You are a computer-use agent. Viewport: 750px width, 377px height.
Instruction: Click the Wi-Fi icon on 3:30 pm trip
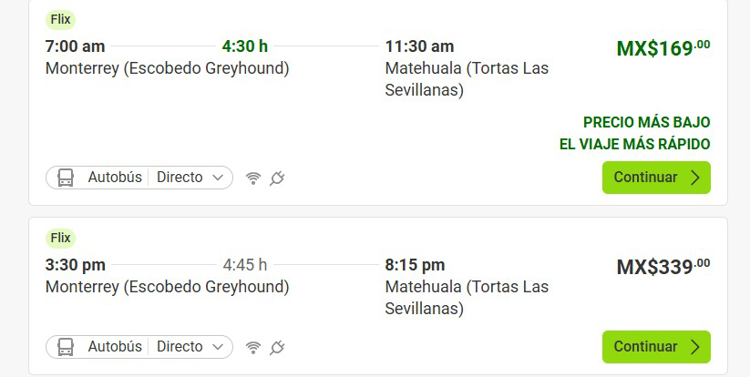tap(253, 347)
